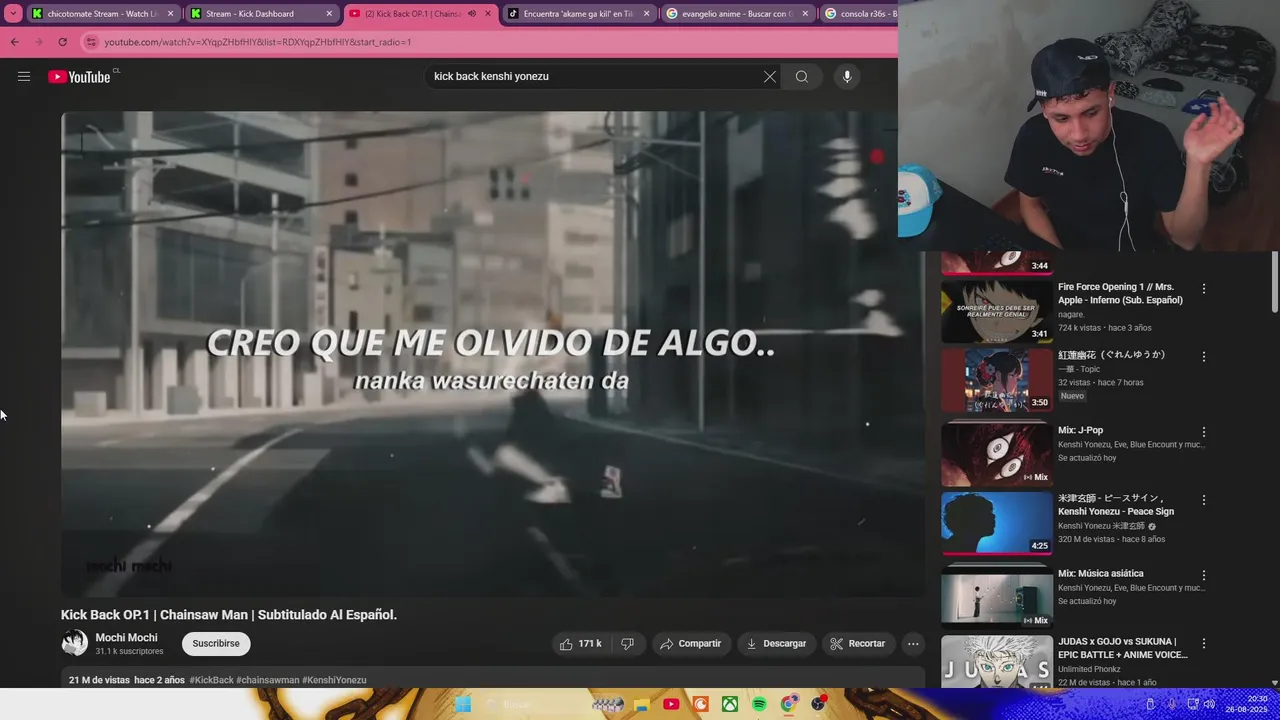1280x720 pixels.
Task: Open the YouTube guide hamburger menu
Action: point(24,77)
